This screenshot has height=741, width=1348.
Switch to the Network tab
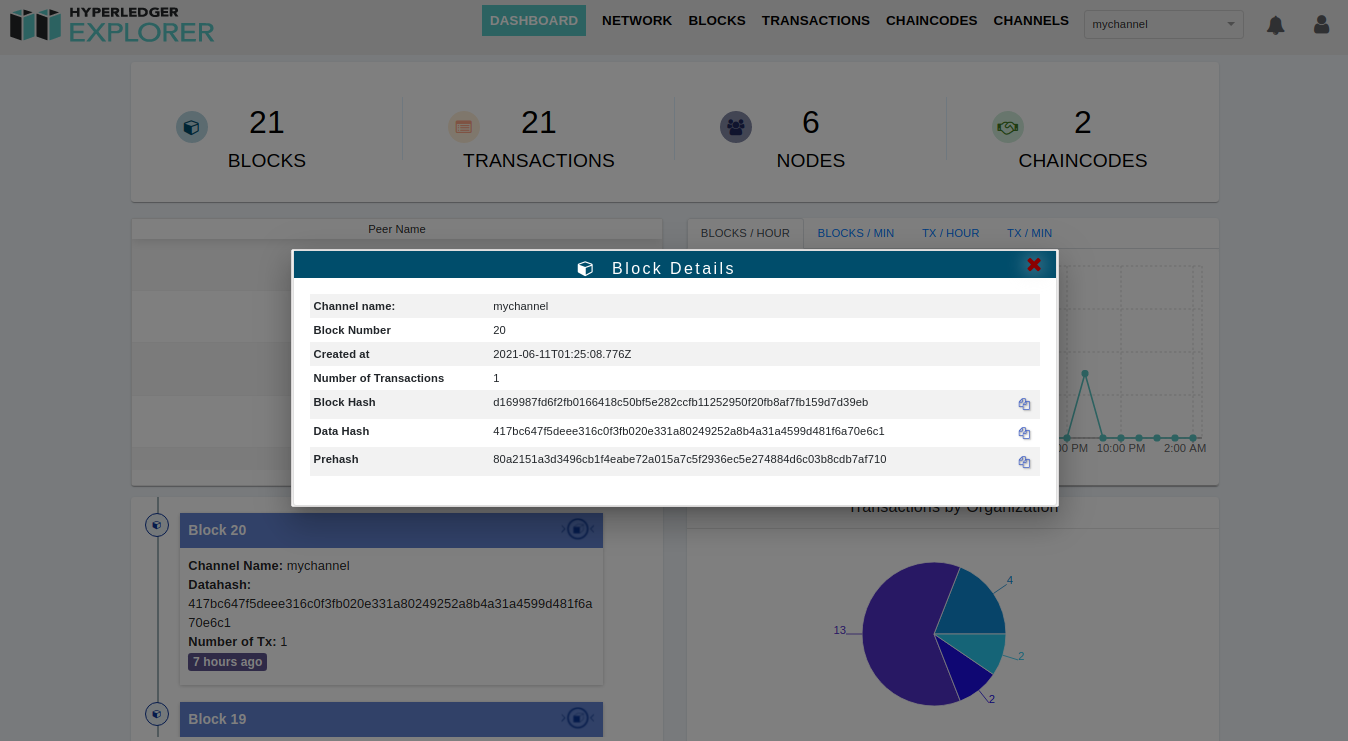coord(637,20)
